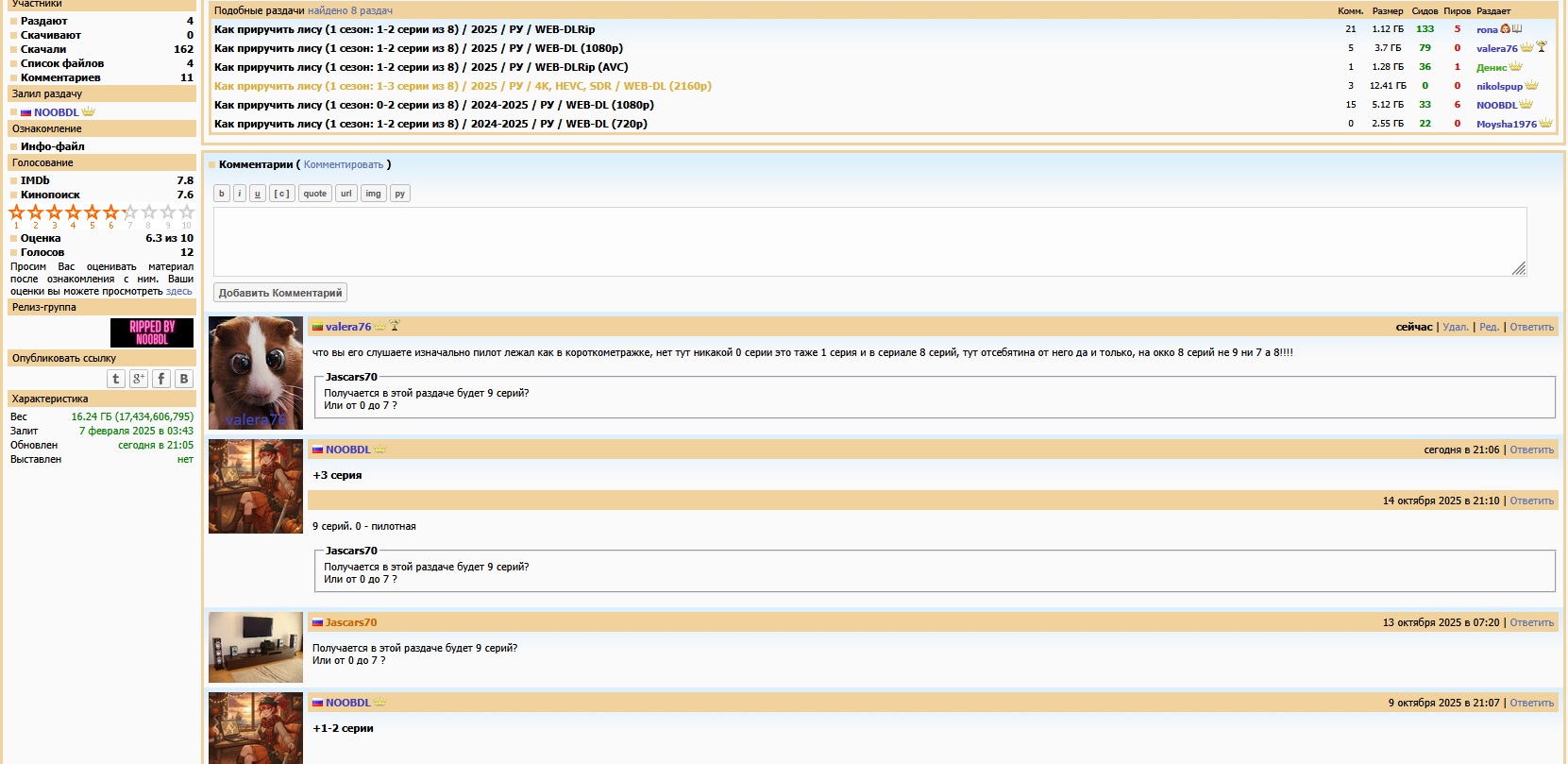
Task: Open the Список файлов sidebar entry
Action: tap(62, 63)
